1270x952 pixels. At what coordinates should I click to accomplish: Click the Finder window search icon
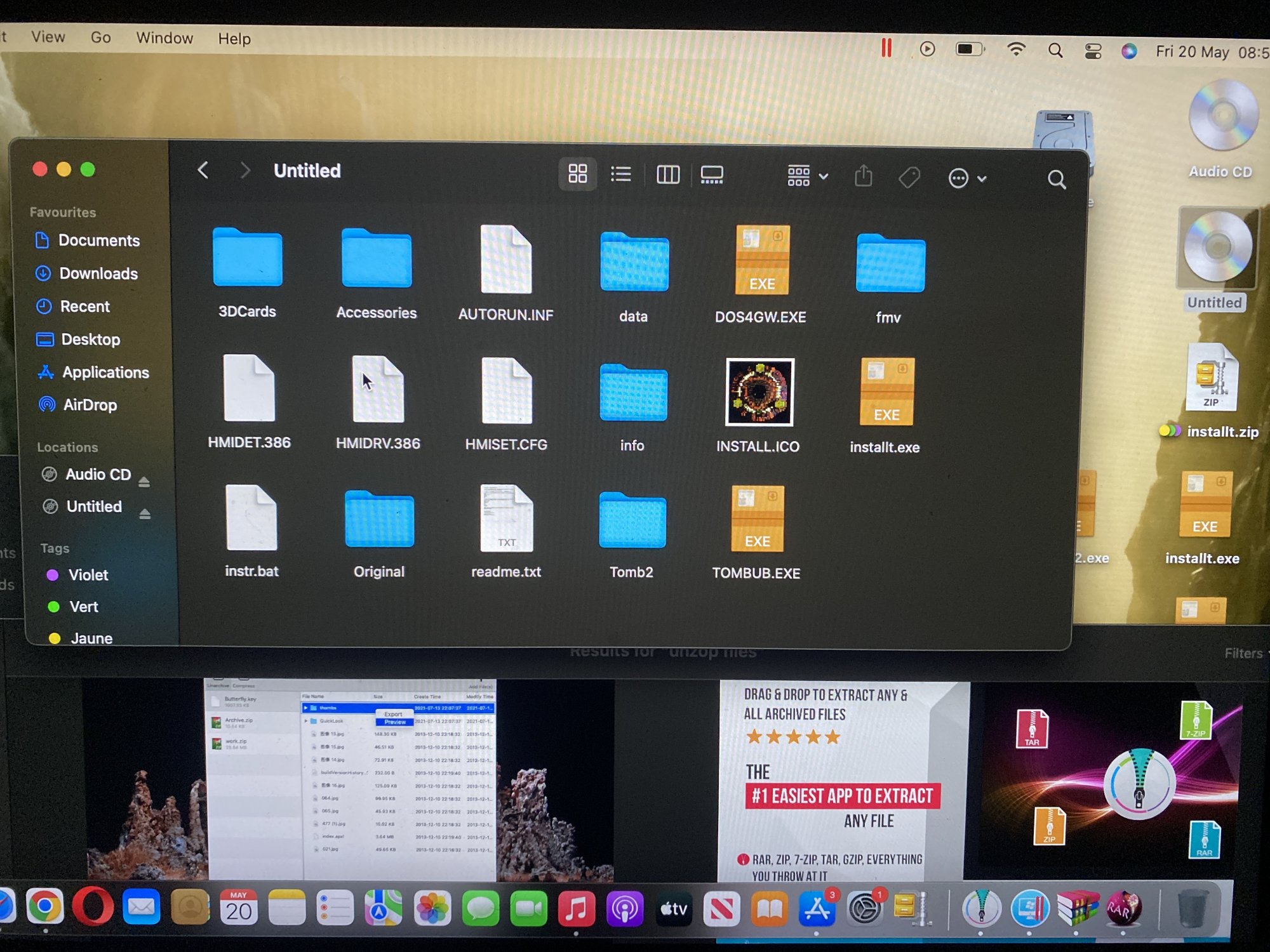(x=1056, y=180)
